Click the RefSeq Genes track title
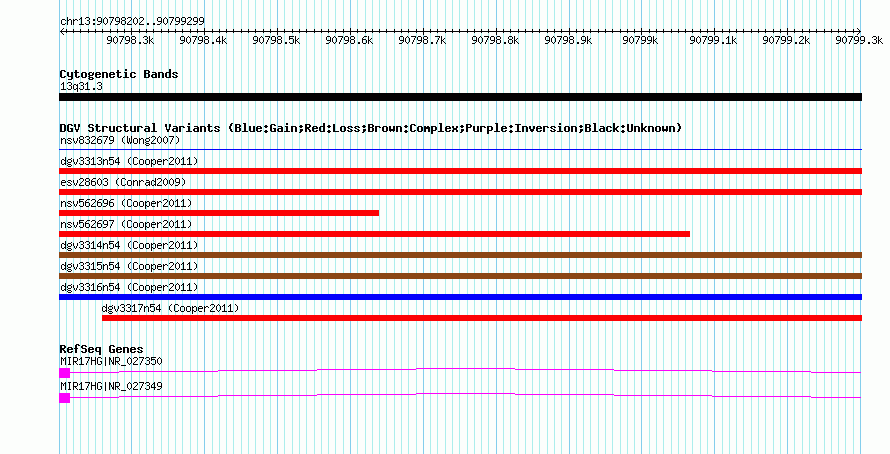Image resolution: width=890 pixels, height=454 pixels. pos(102,349)
